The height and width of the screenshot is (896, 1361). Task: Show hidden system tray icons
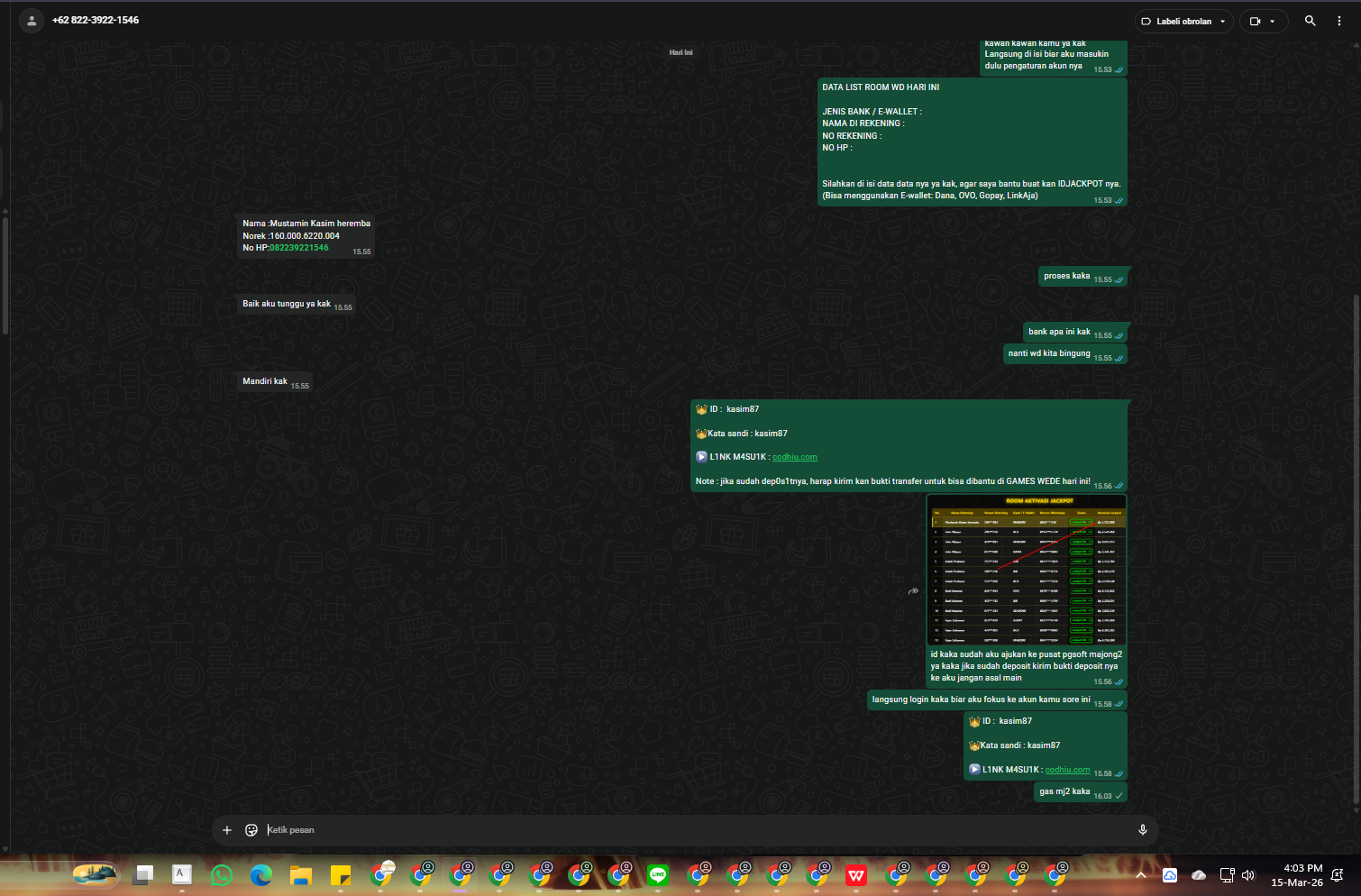tap(1141, 875)
